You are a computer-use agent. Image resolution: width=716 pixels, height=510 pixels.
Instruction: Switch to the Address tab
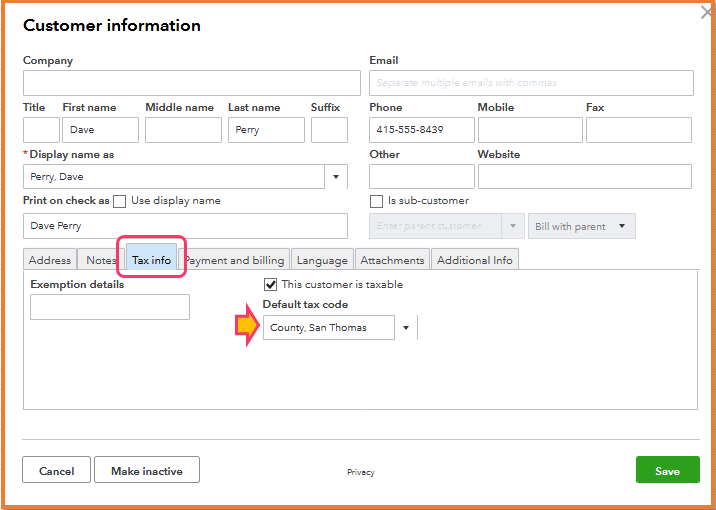click(x=50, y=260)
